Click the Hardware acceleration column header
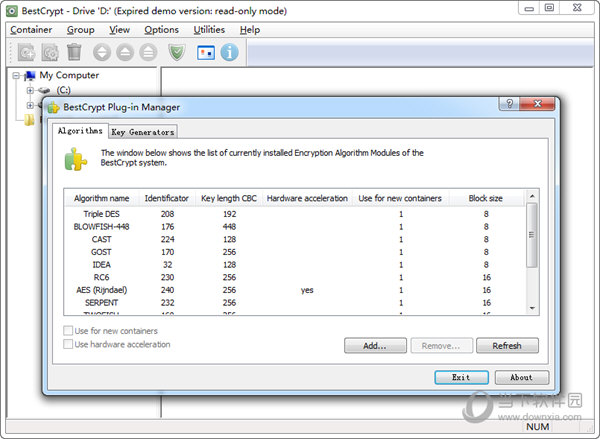The height and width of the screenshot is (439, 600). pos(307,198)
